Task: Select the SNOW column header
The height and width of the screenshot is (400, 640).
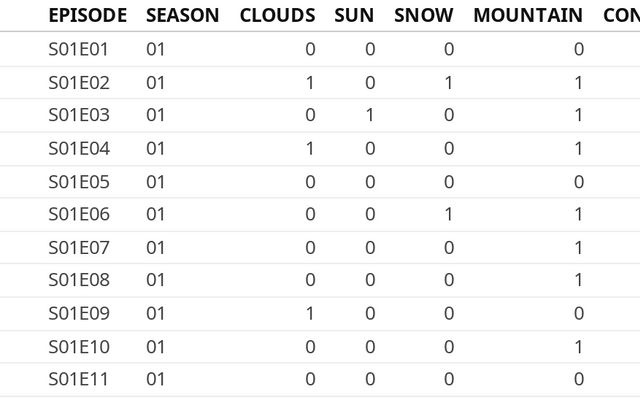Action: (x=423, y=15)
